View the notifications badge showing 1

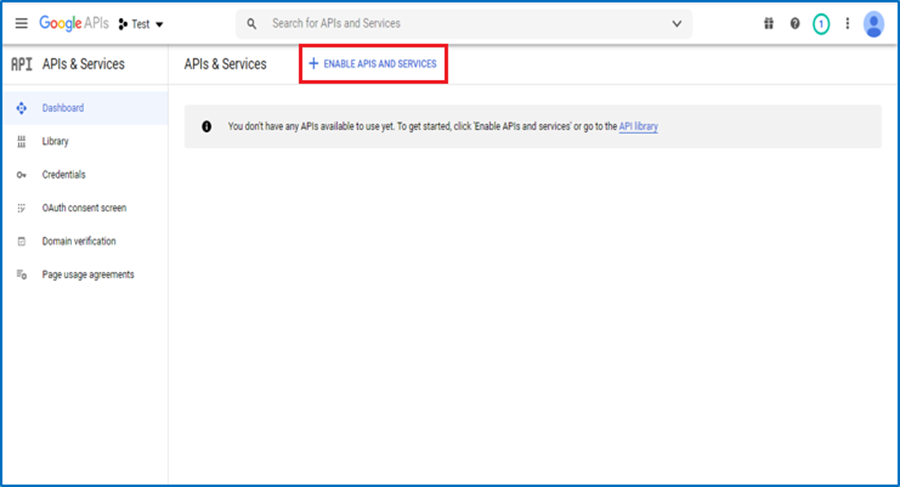coord(821,23)
